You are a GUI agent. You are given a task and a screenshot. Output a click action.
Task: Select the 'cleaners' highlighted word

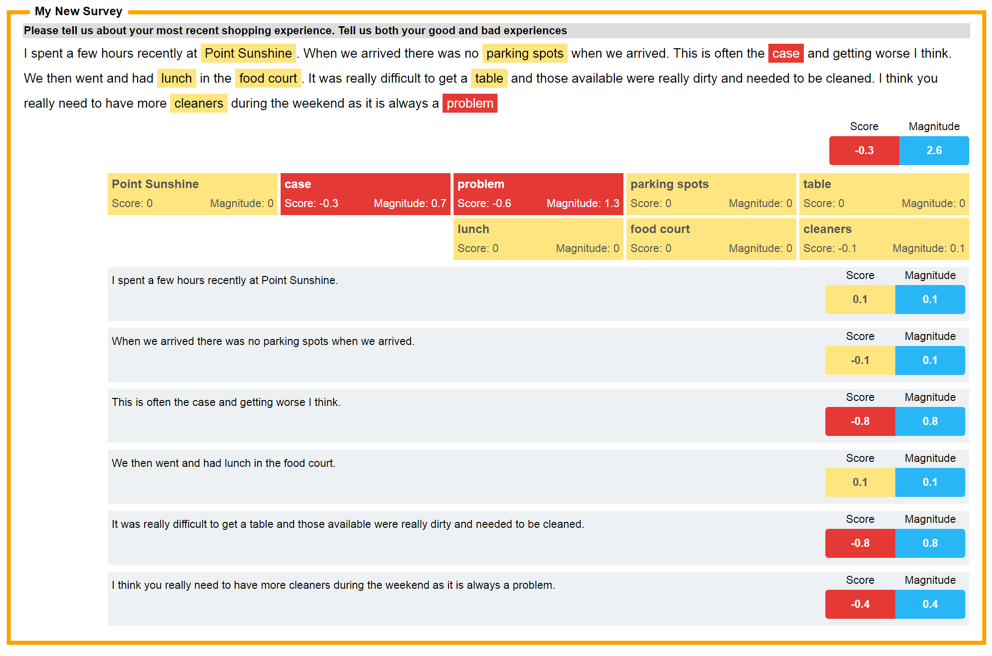click(198, 103)
